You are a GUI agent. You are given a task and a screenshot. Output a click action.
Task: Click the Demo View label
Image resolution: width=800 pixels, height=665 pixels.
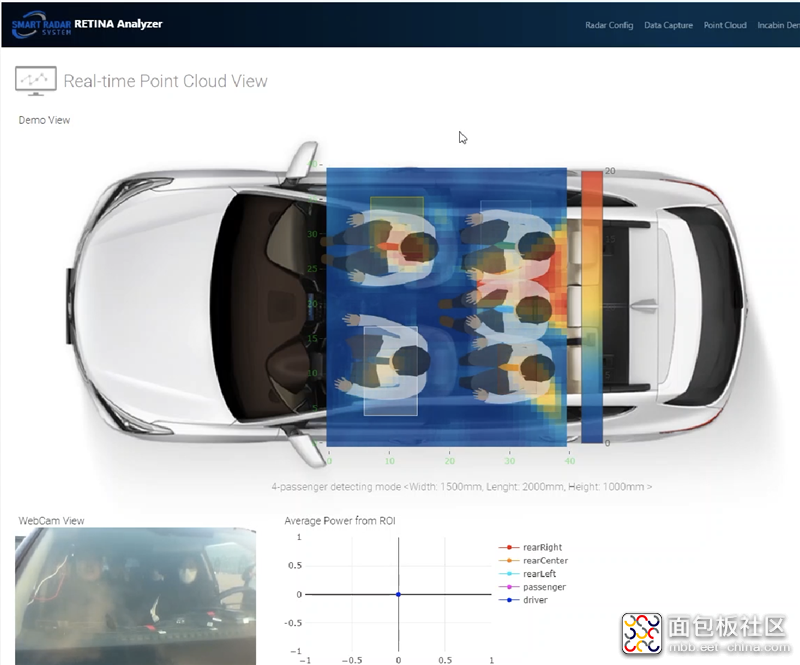pyautogui.click(x=44, y=120)
